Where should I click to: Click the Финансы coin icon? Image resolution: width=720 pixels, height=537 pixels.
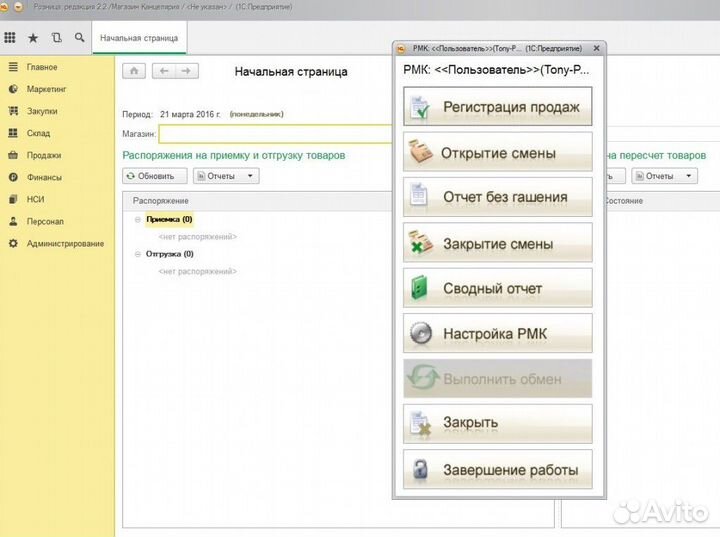tap(13, 177)
